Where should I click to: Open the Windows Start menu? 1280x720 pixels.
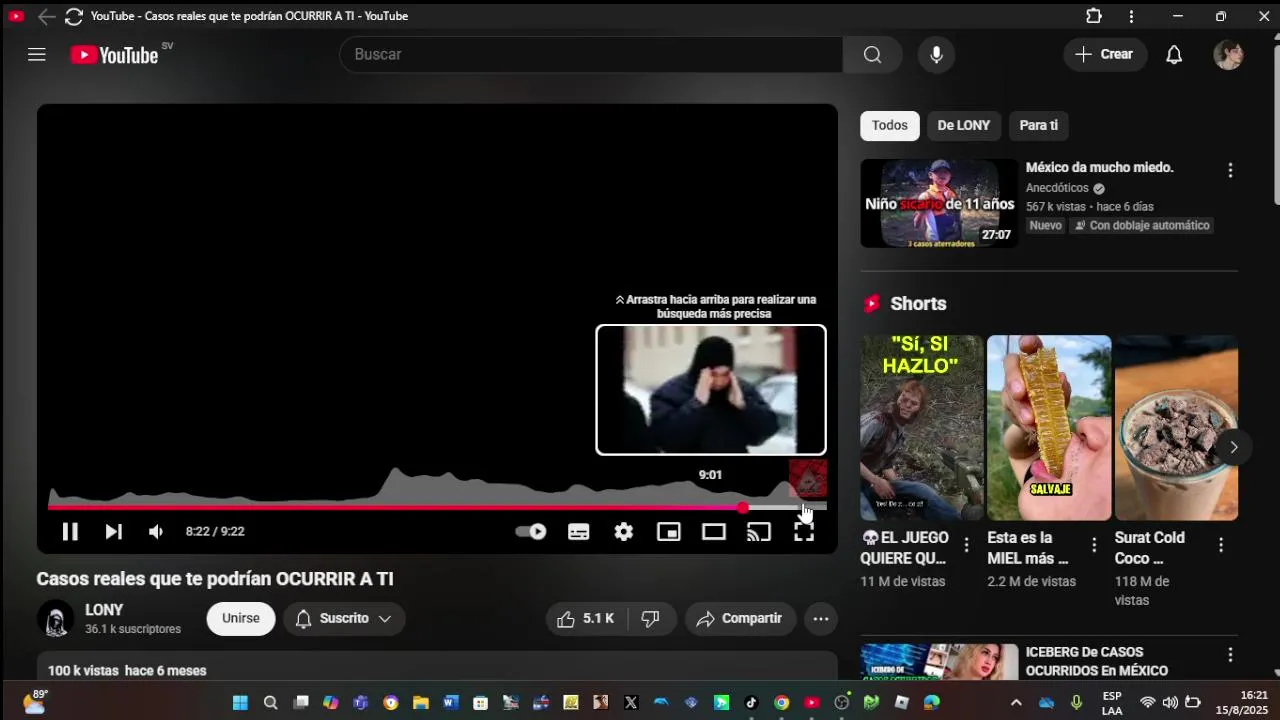pos(240,703)
